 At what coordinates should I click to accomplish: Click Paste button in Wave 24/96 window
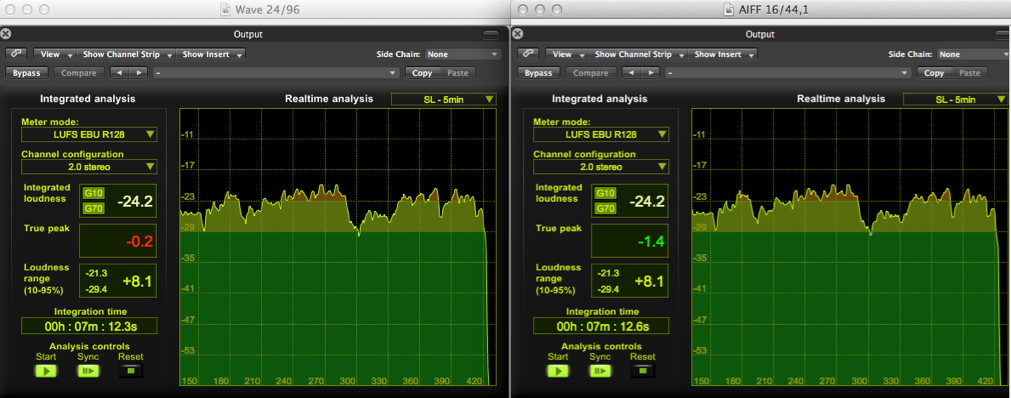click(x=458, y=73)
